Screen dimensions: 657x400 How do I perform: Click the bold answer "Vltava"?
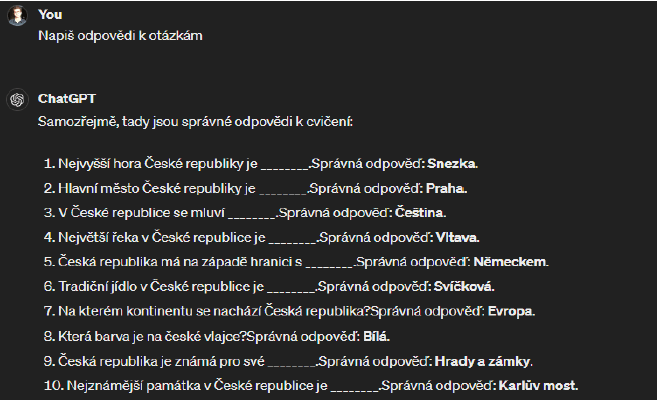click(457, 237)
